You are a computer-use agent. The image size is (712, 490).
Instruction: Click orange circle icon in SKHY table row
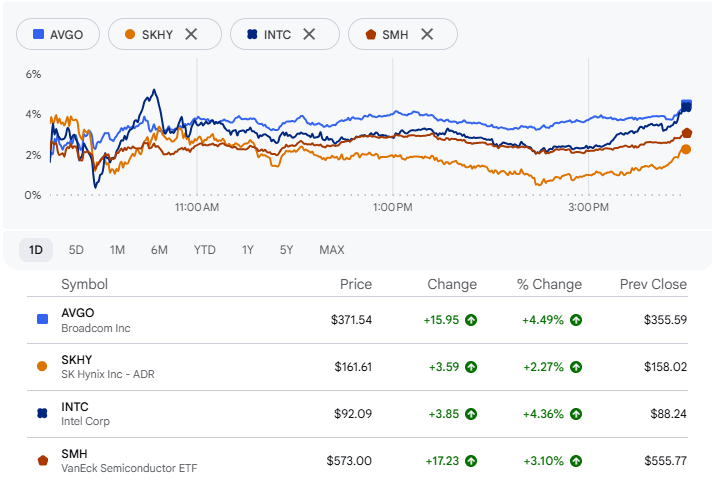pyautogui.click(x=42, y=366)
